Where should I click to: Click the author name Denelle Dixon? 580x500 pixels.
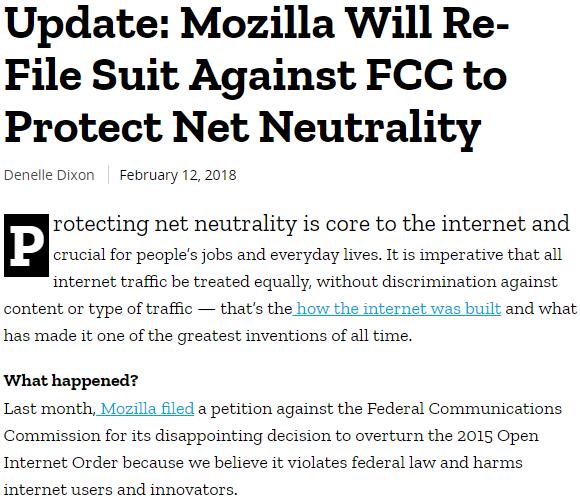coord(49,175)
